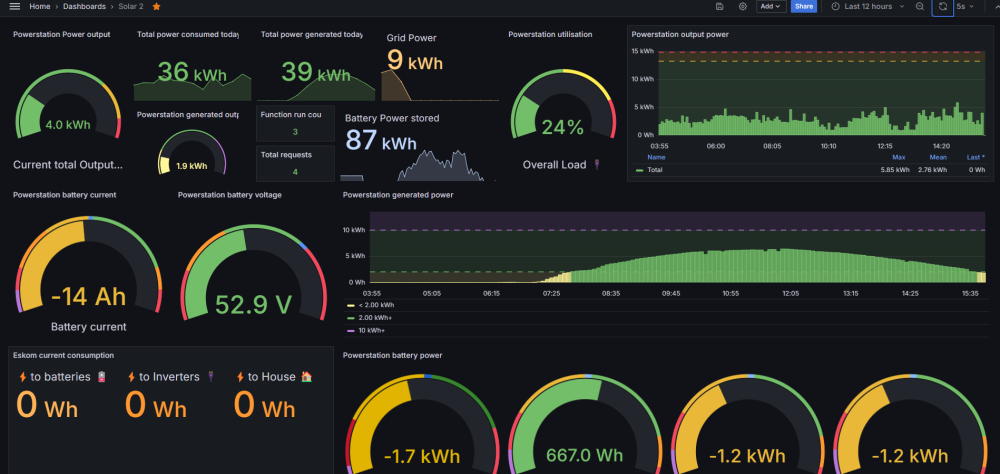Go to Home breadcrumb

click(x=40, y=6)
